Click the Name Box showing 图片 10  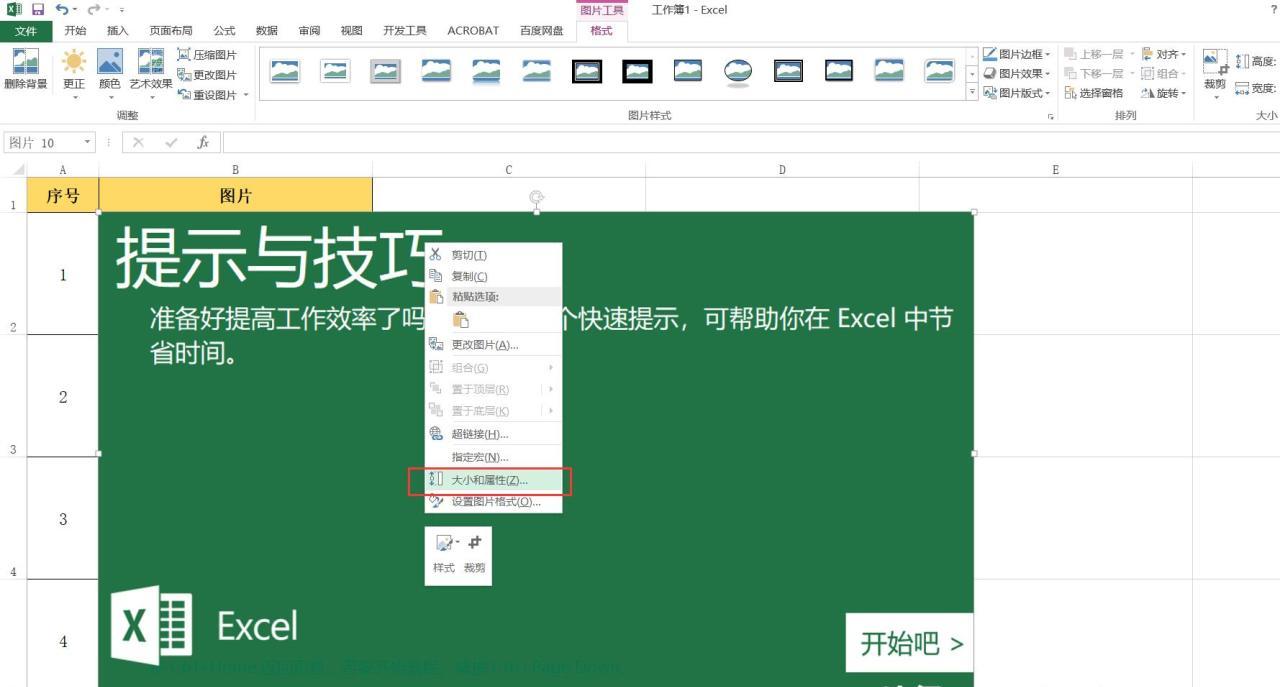(x=49, y=143)
